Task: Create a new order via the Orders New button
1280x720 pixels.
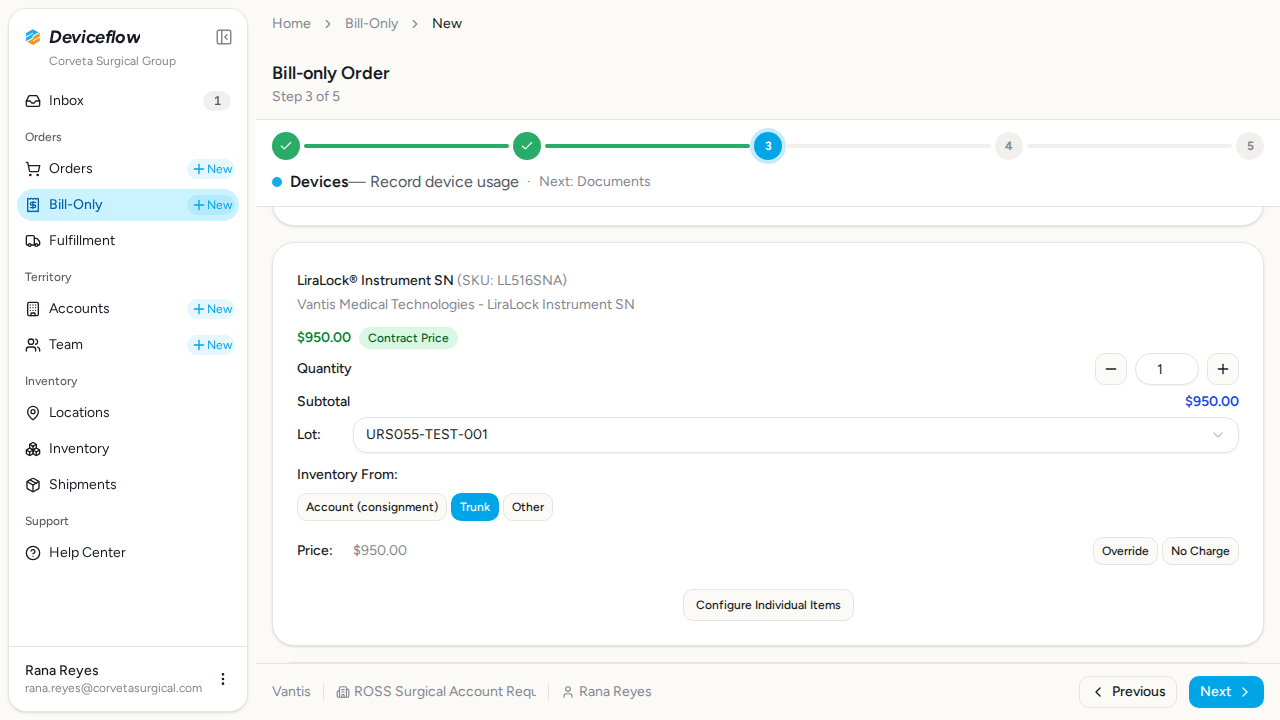Action: [212, 169]
